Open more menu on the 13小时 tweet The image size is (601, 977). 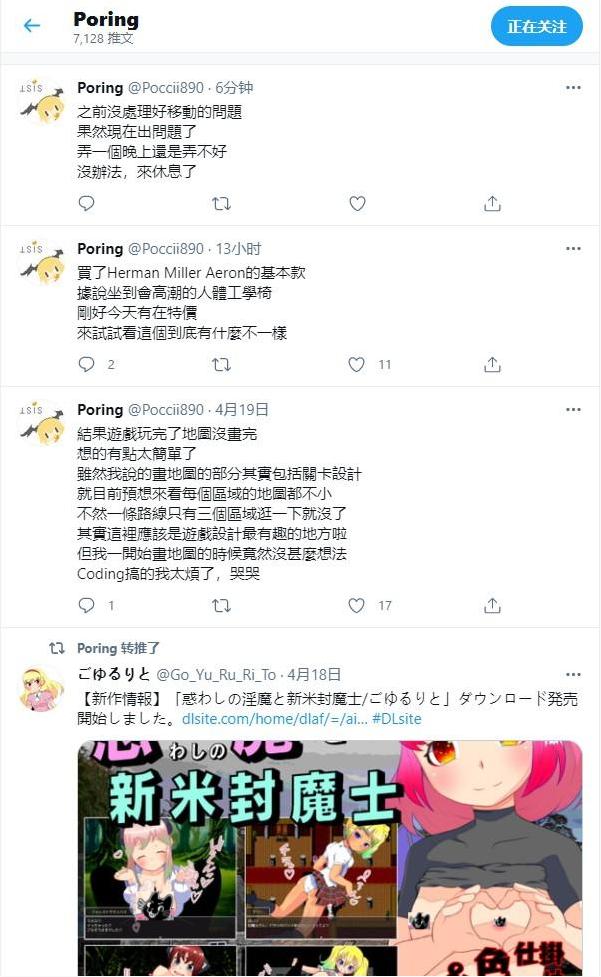pos(573,249)
